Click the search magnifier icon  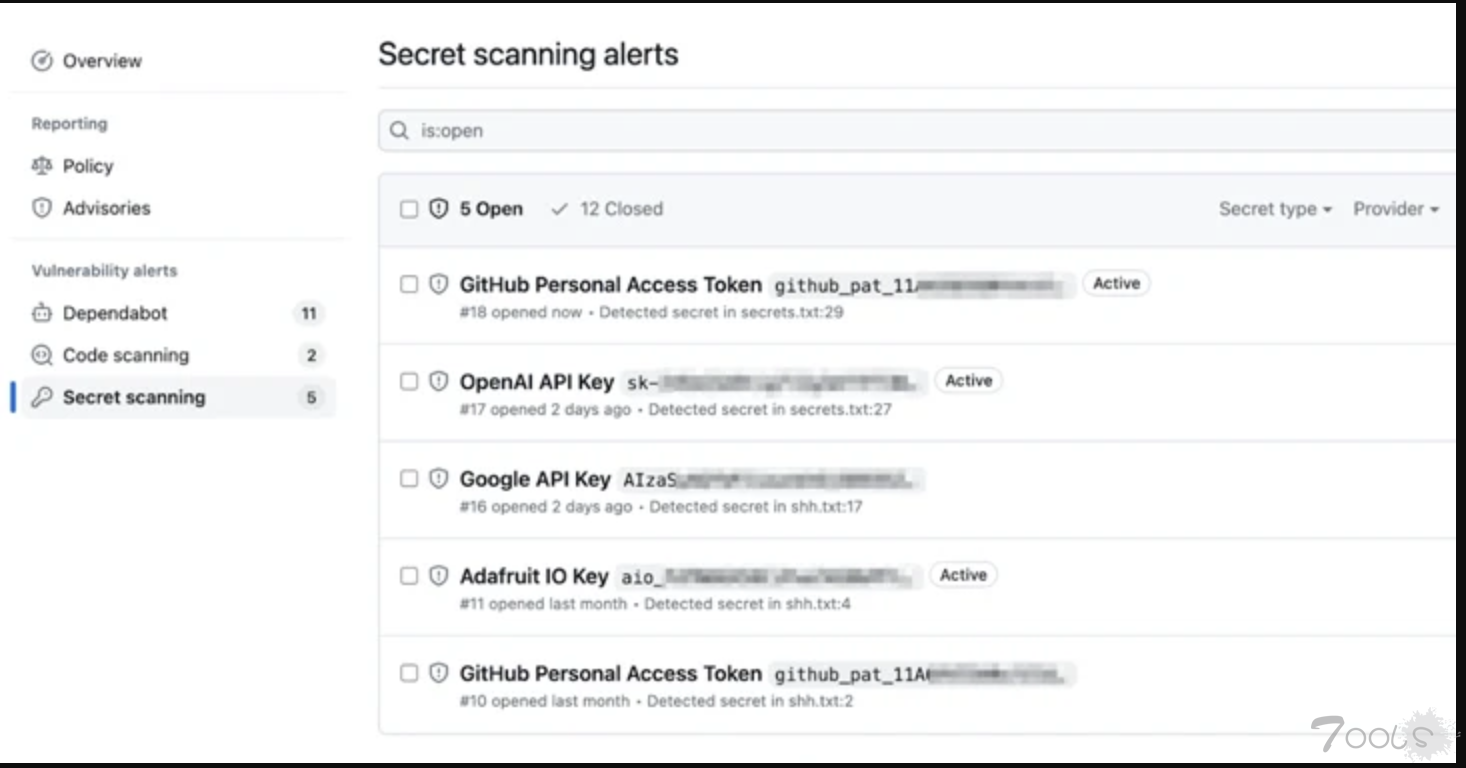click(x=400, y=131)
